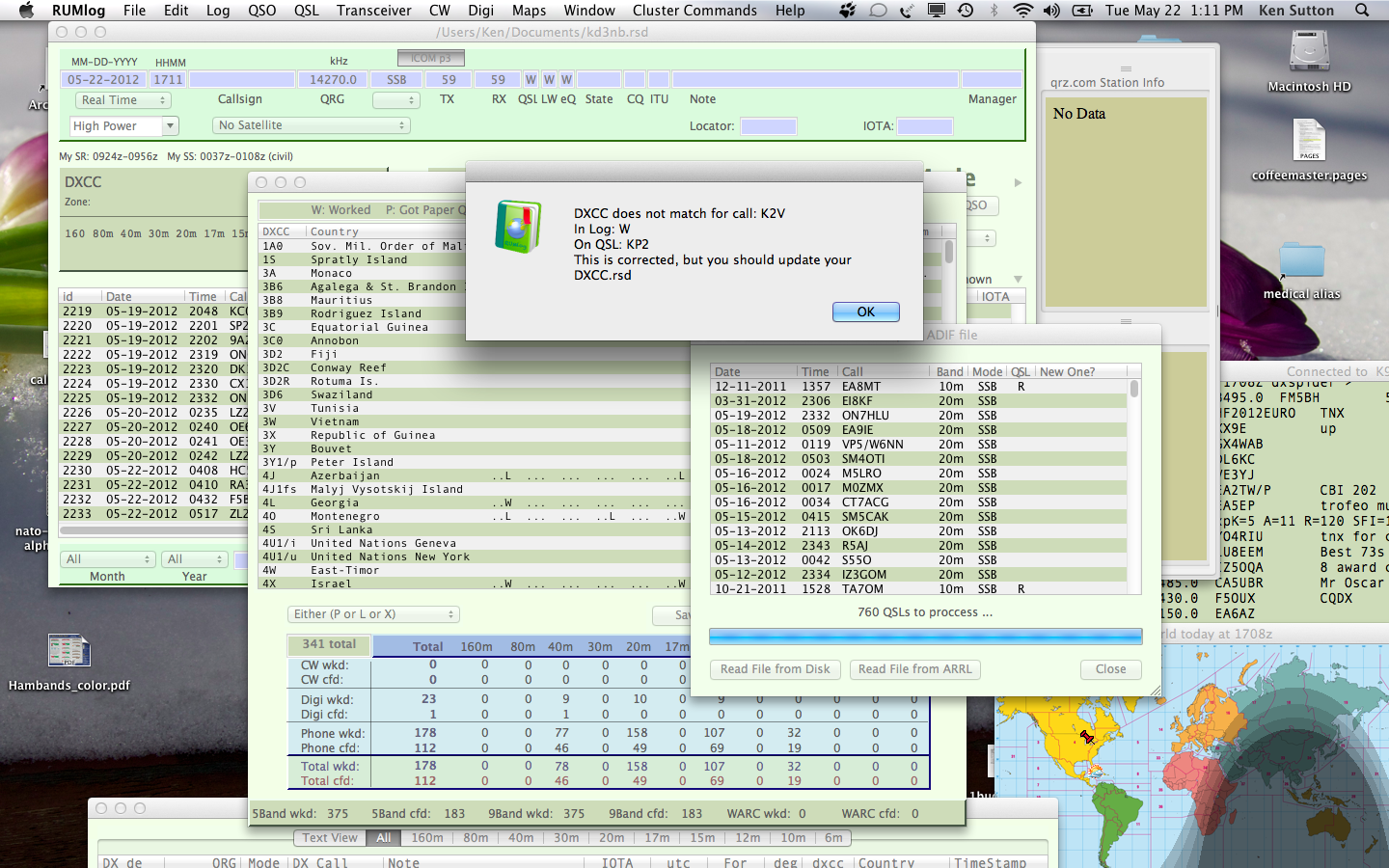Open the dropdown above the TX label

click(x=396, y=100)
